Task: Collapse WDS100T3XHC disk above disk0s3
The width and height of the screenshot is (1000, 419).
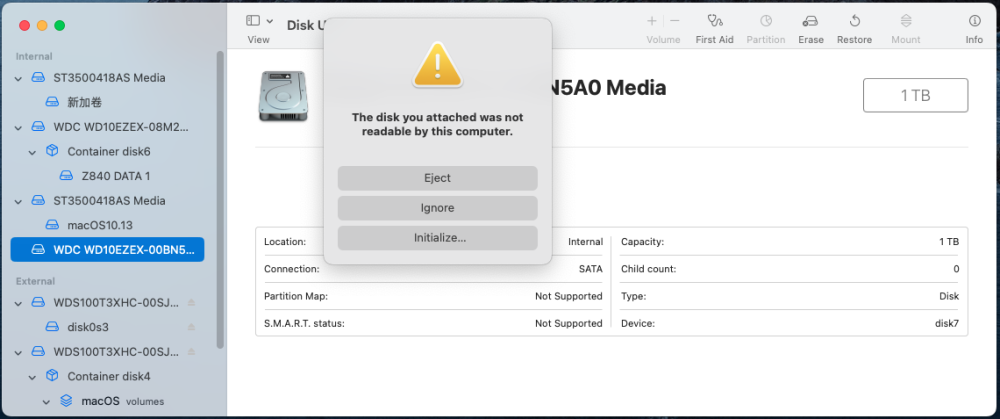Action: (x=18, y=302)
